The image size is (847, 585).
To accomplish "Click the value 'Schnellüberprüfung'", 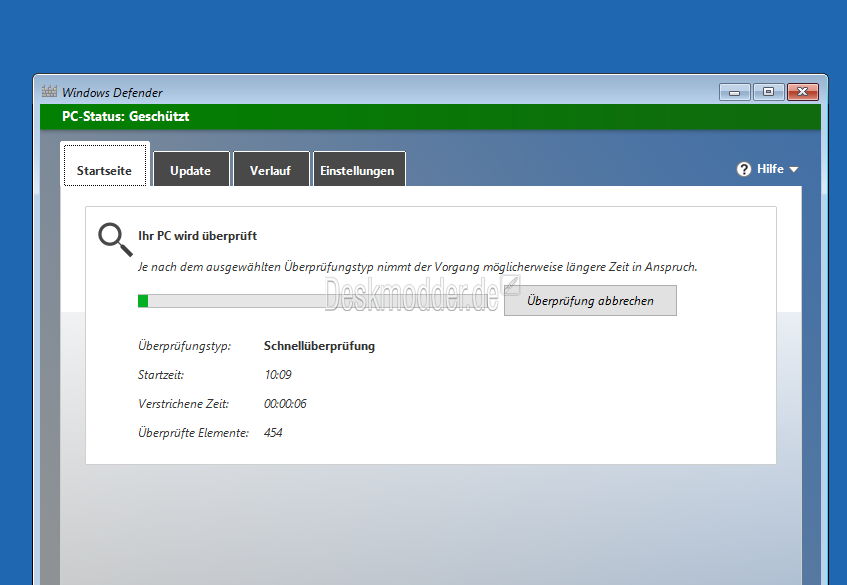I will click(319, 346).
